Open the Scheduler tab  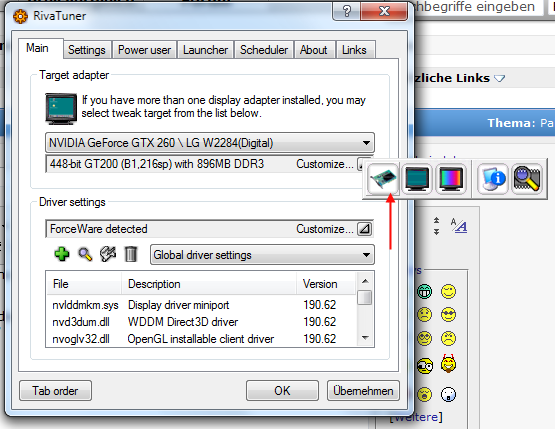(x=264, y=50)
